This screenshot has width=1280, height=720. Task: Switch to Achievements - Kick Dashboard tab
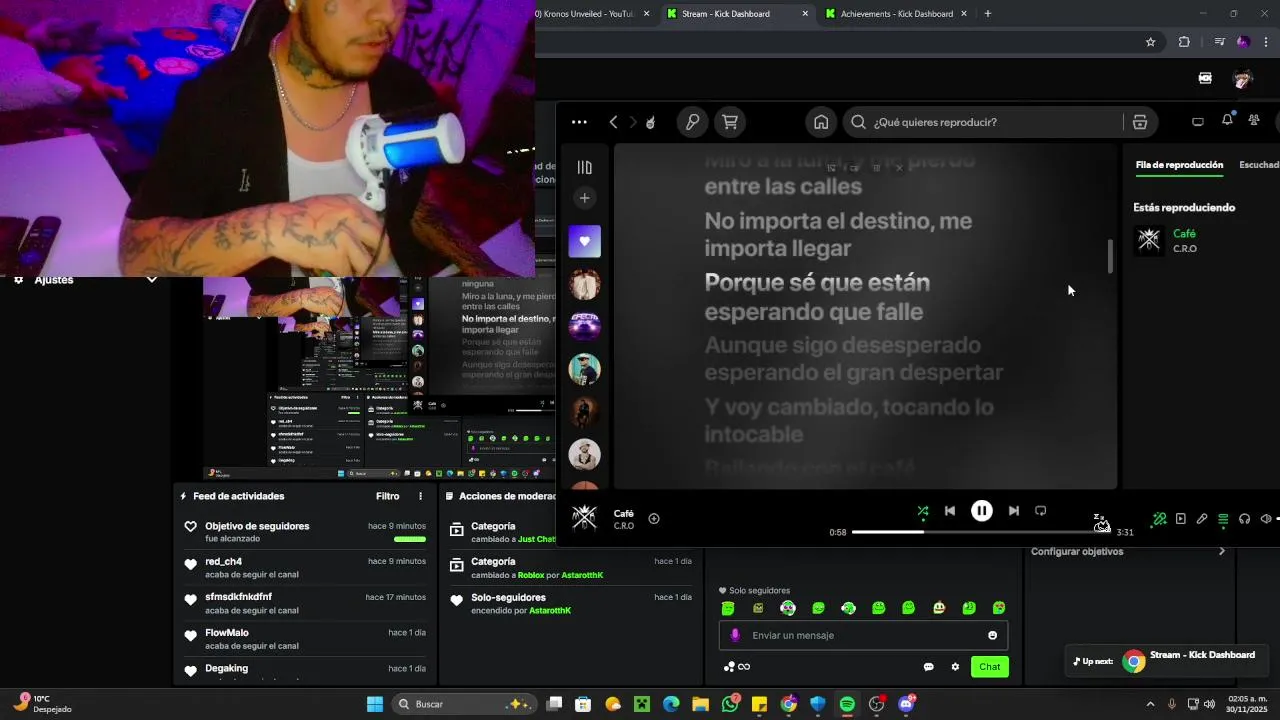(x=896, y=14)
